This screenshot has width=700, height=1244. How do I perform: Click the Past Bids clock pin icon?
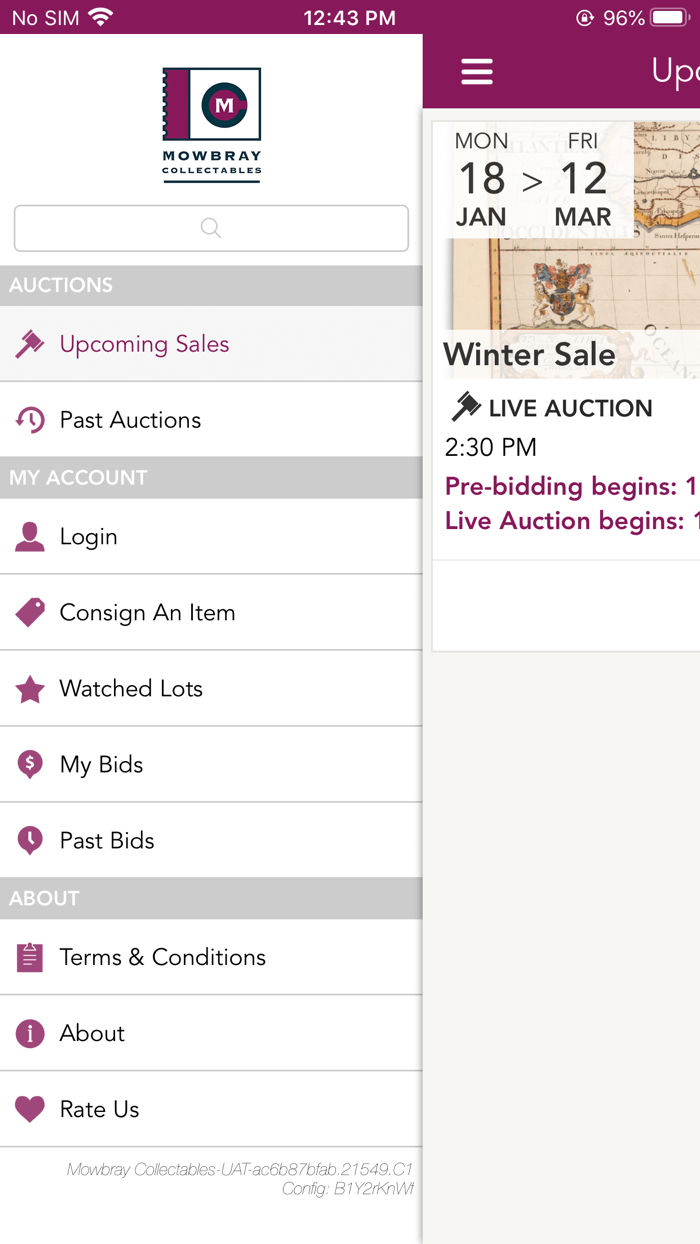[x=29, y=840]
